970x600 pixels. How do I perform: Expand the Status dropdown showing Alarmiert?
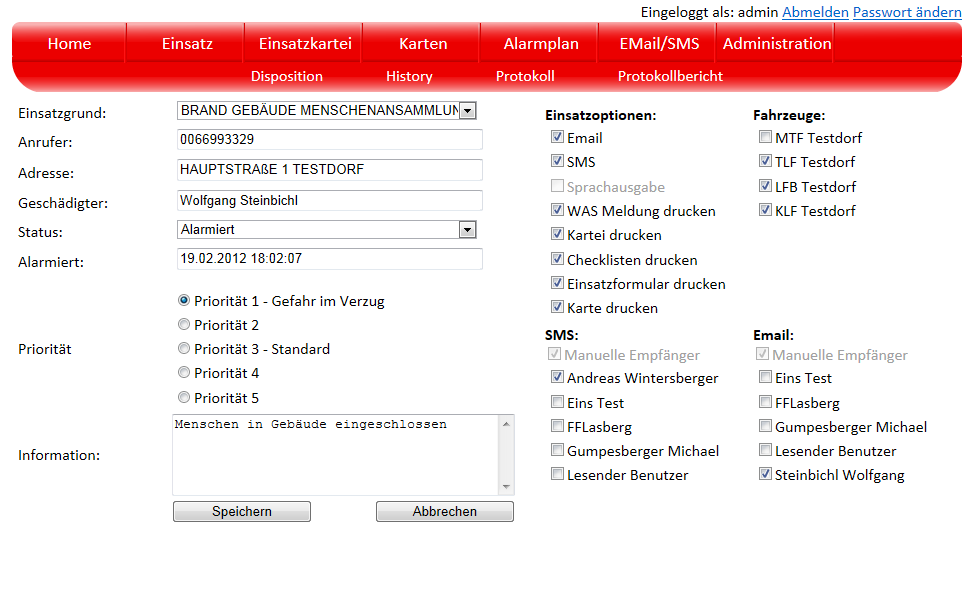tap(466, 230)
